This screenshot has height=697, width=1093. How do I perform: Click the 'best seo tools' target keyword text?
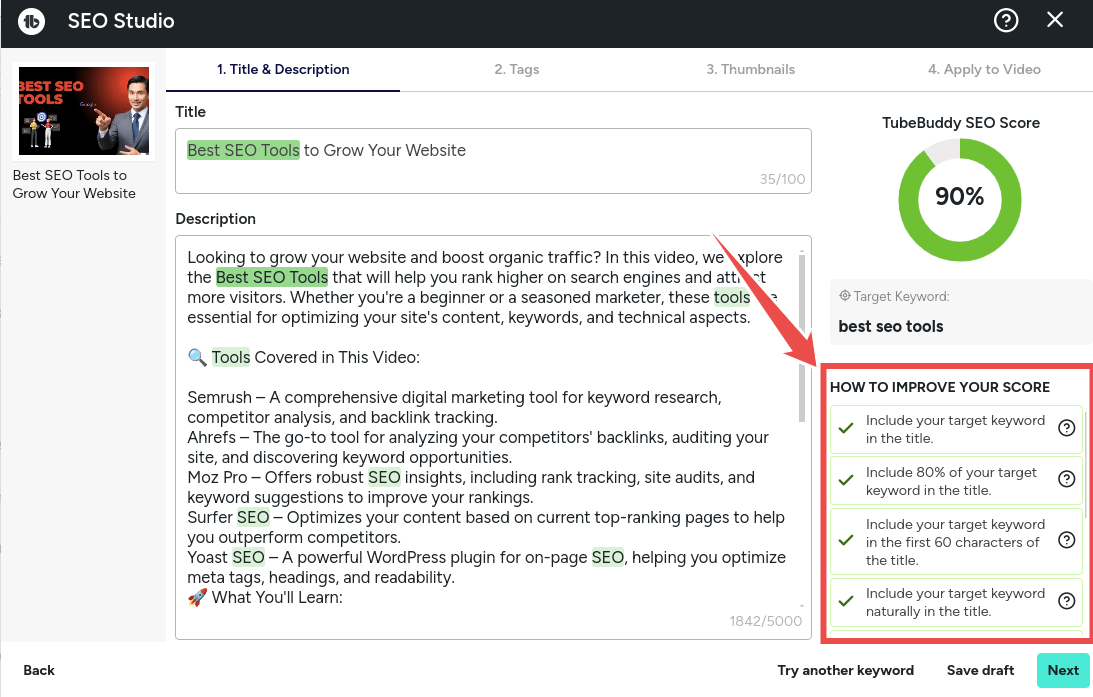point(890,326)
